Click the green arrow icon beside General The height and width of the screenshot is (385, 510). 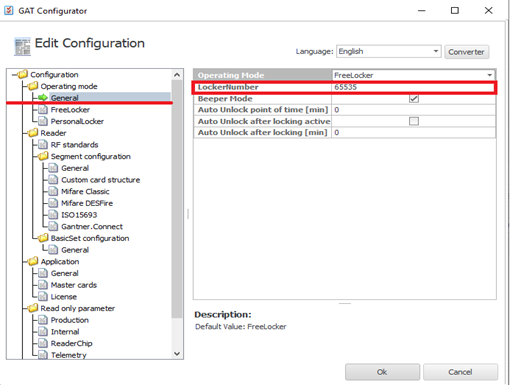click(43, 98)
